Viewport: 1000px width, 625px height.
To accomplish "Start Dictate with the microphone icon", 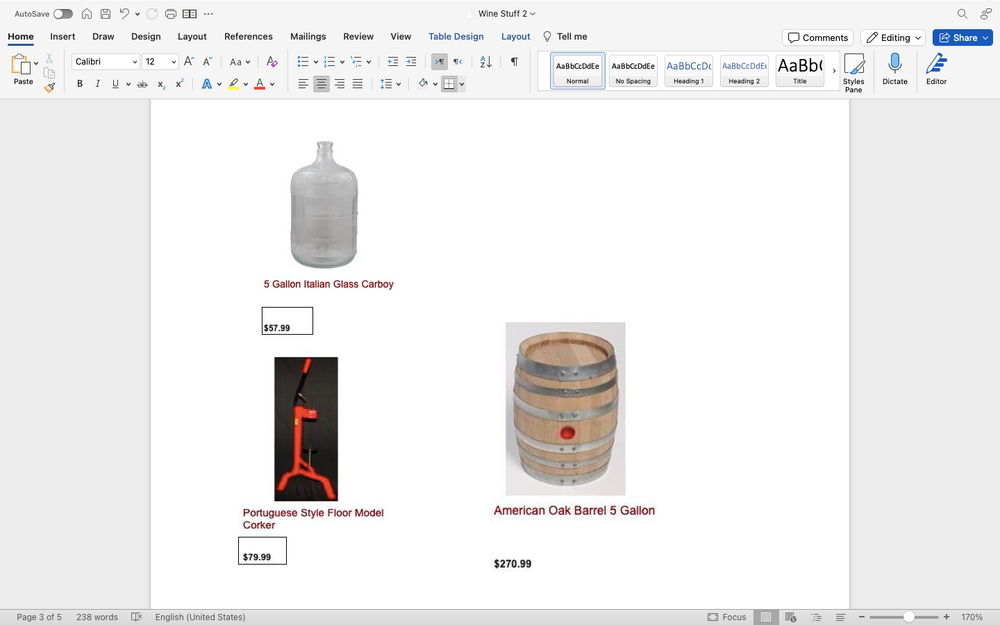I will (x=894, y=70).
